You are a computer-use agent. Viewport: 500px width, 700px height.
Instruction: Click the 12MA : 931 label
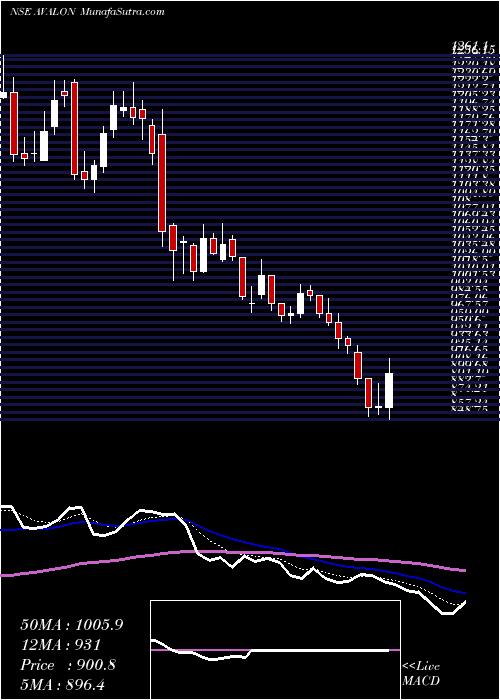(60, 645)
